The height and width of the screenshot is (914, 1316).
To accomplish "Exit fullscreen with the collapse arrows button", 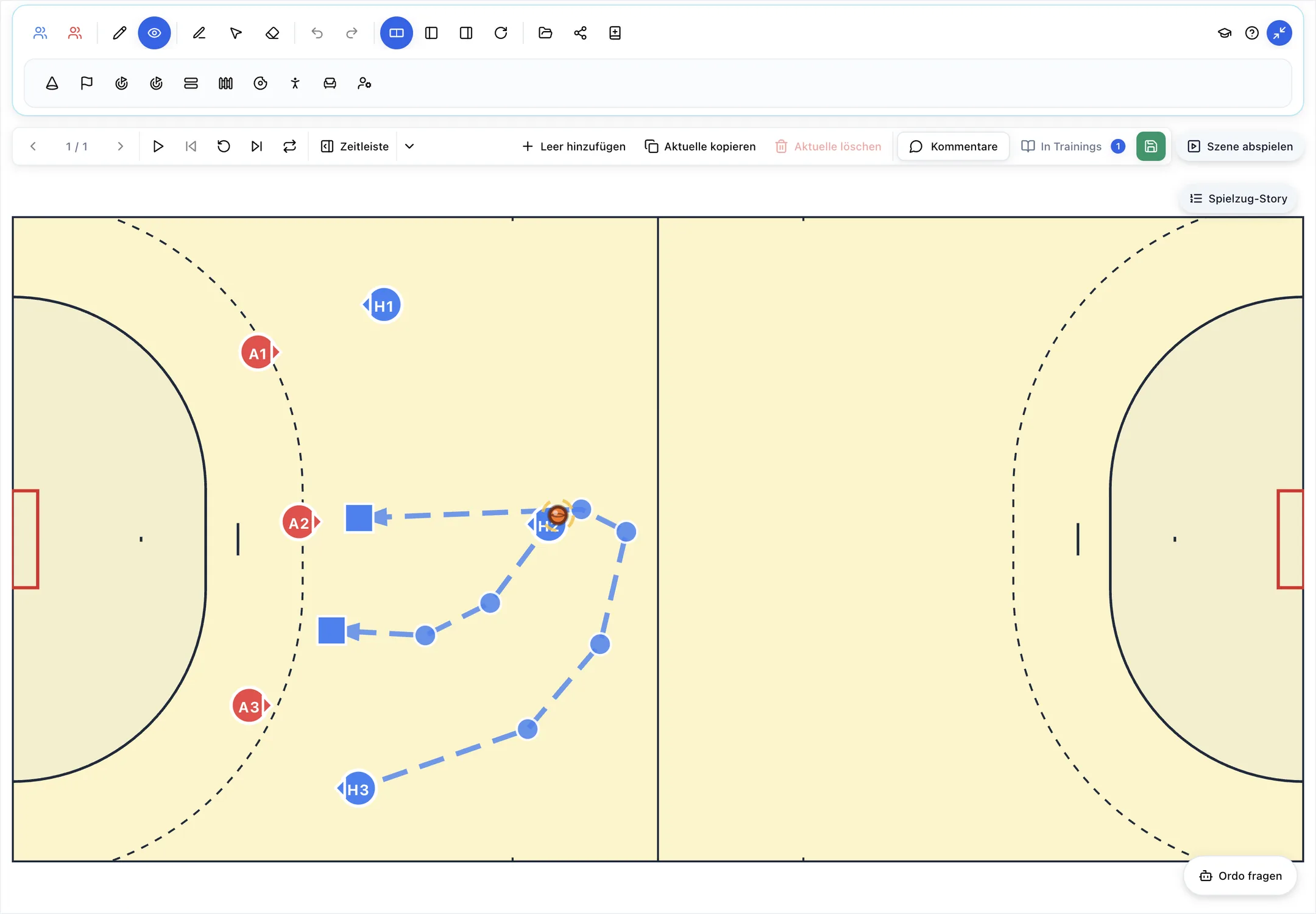I will 1279,33.
